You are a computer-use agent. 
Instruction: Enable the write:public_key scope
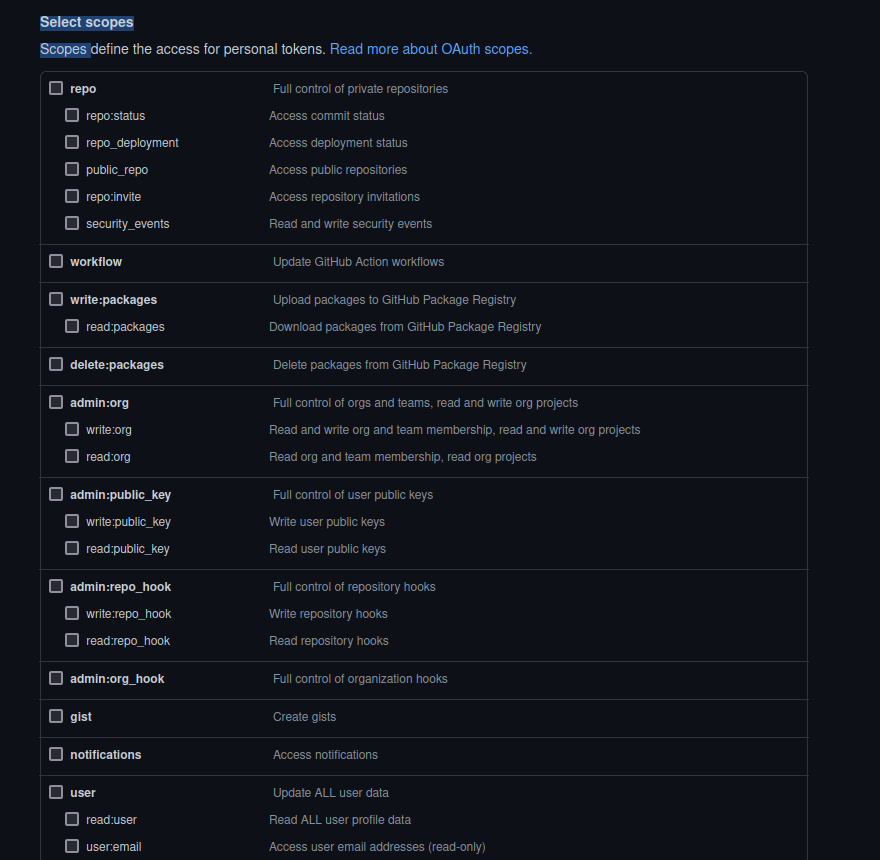[71, 520]
